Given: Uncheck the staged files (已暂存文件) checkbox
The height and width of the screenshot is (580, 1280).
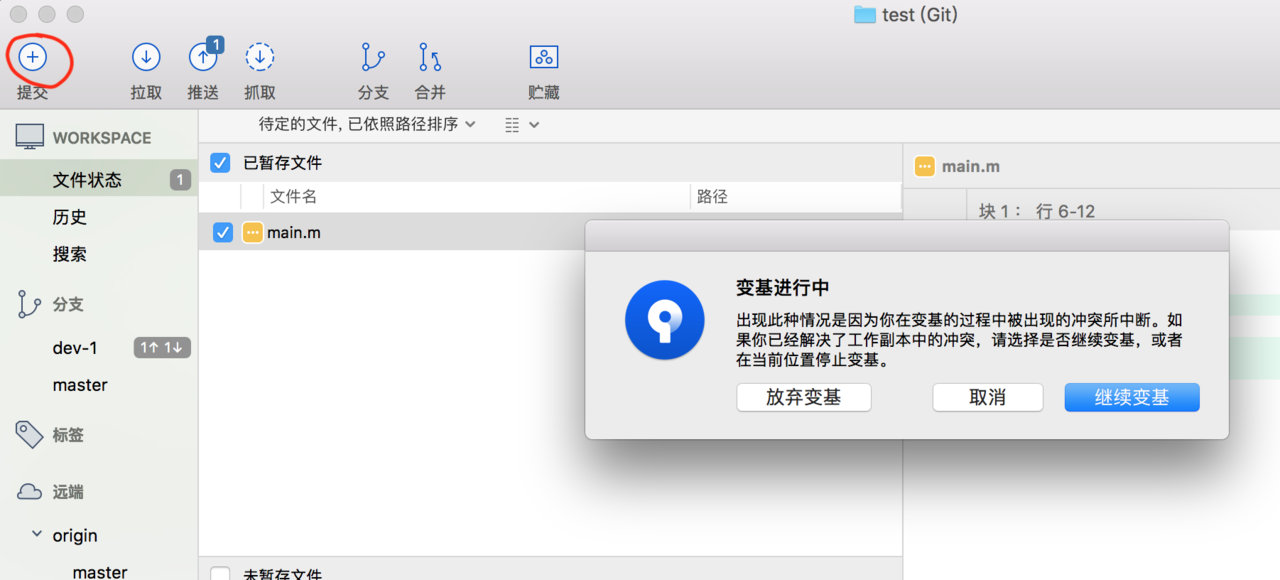Looking at the screenshot, I should tap(221, 163).
